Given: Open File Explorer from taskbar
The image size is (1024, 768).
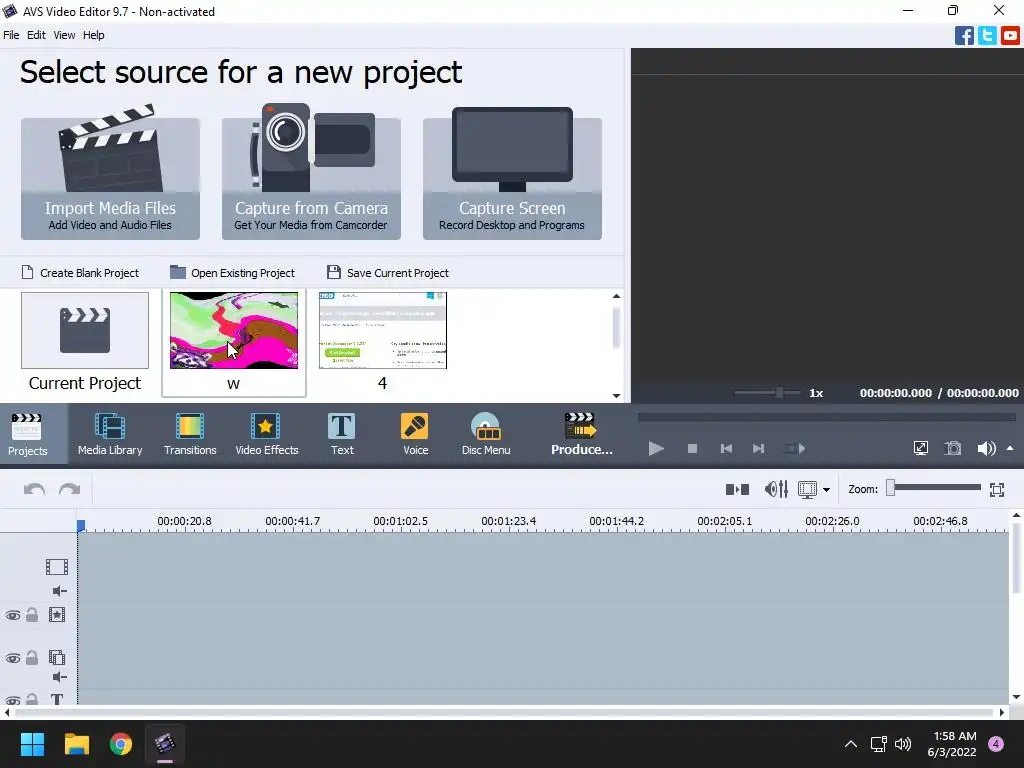Looking at the screenshot, I should tap(76, 744).
